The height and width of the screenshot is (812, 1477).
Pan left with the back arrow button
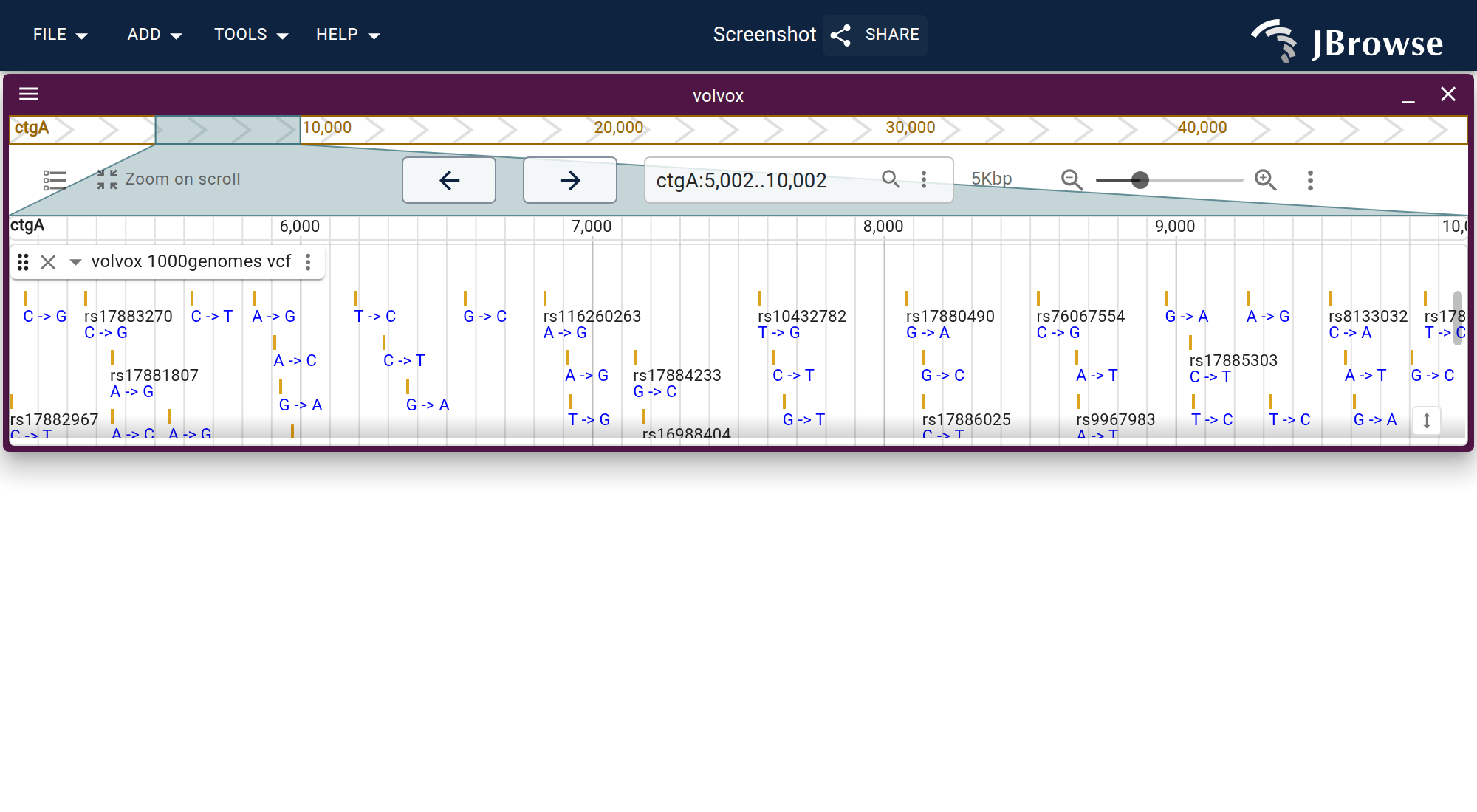[x=449, y=180]
